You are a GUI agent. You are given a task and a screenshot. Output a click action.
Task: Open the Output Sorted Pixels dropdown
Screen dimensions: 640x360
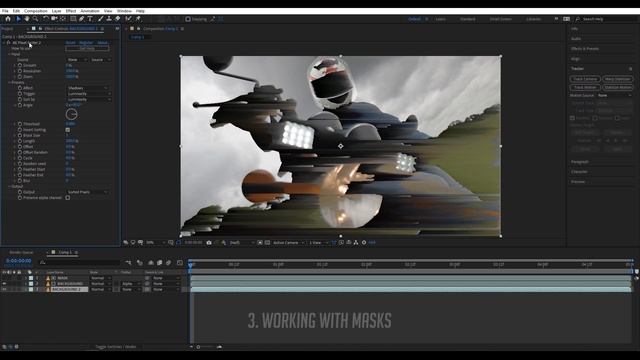click(x=87, y=192)
